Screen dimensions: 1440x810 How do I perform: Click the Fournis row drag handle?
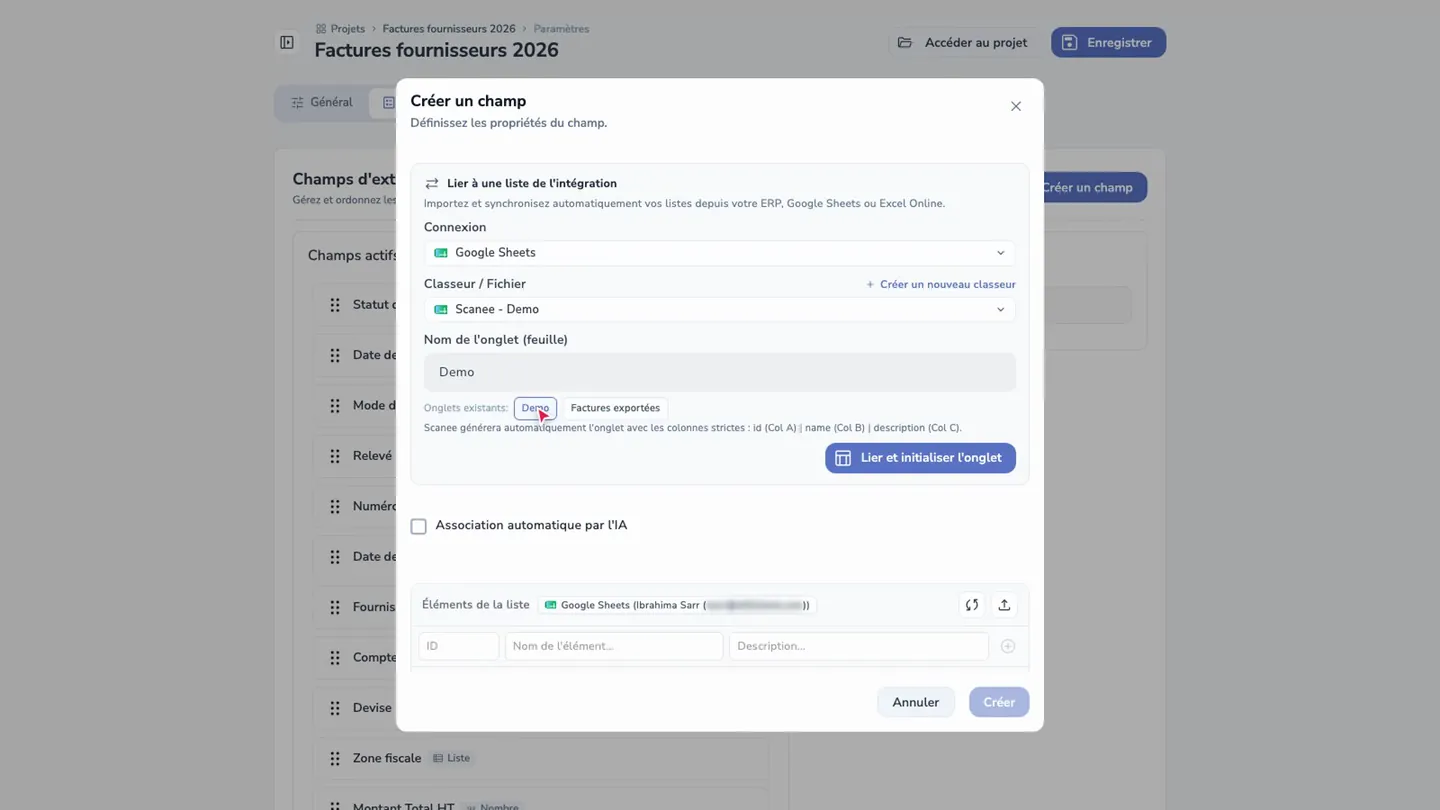pos(335,608)
